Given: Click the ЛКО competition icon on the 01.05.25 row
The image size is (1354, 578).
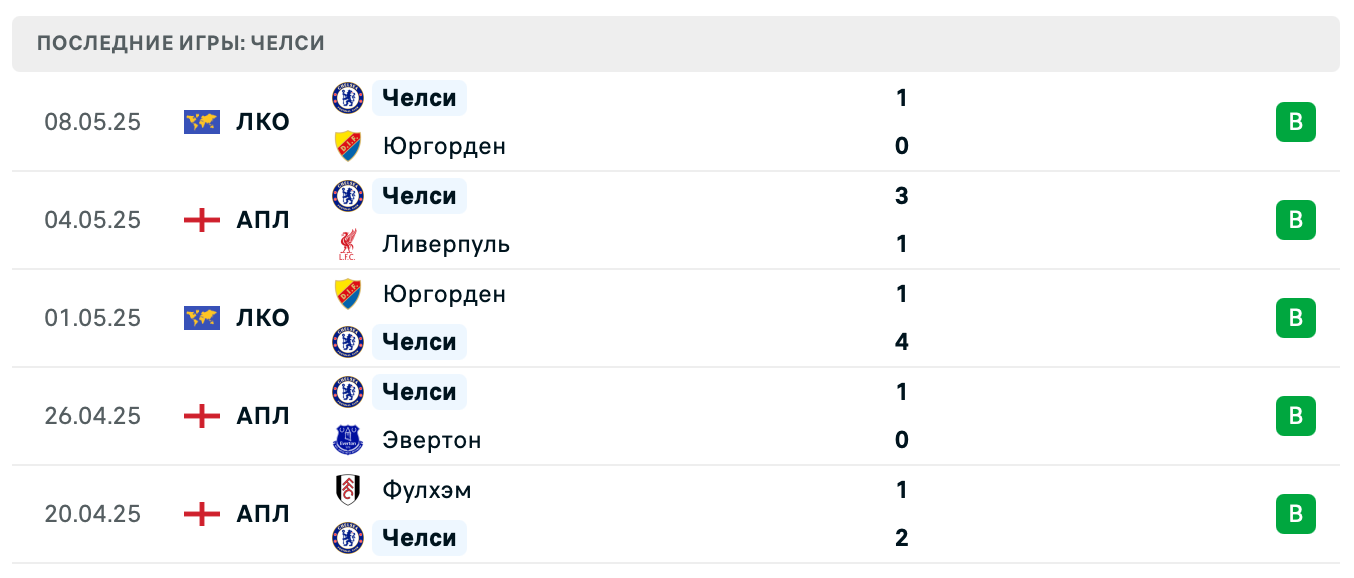Looking at the screenshot, I should pyautogui.click(x=201, y=318).
